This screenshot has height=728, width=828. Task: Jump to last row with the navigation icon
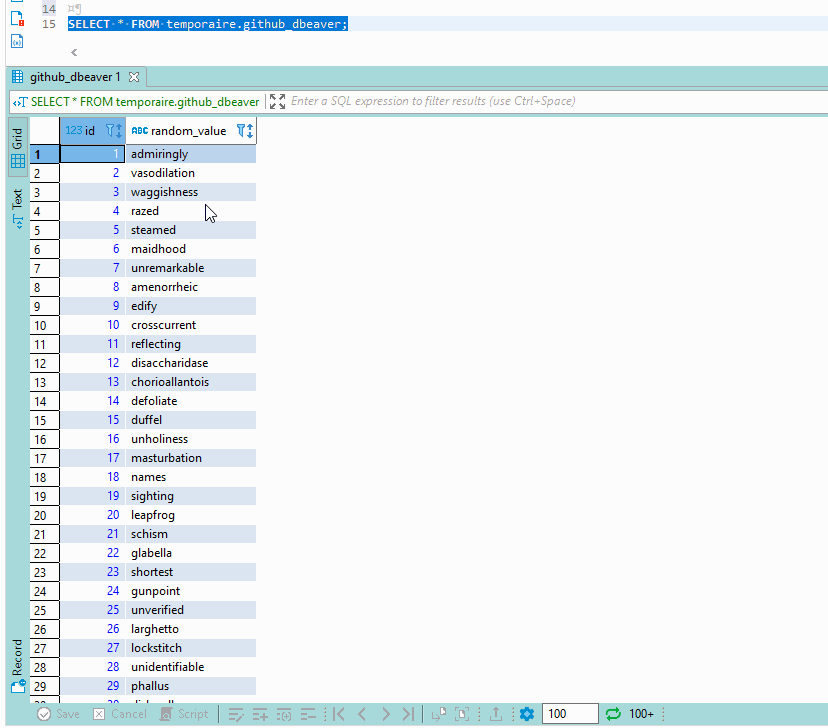pos(407,714)
